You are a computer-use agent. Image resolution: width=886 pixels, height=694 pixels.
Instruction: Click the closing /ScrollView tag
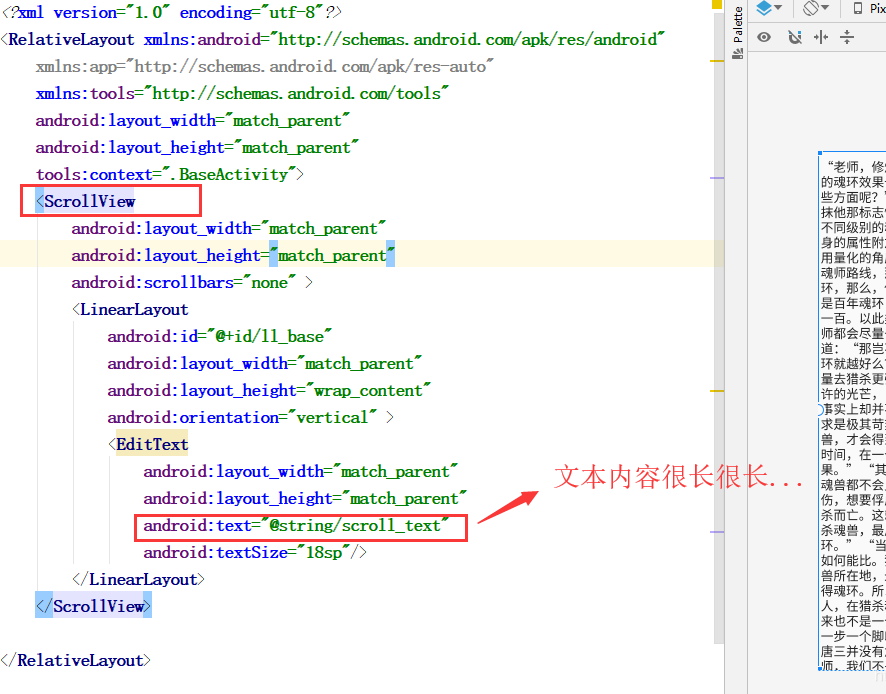93,606
